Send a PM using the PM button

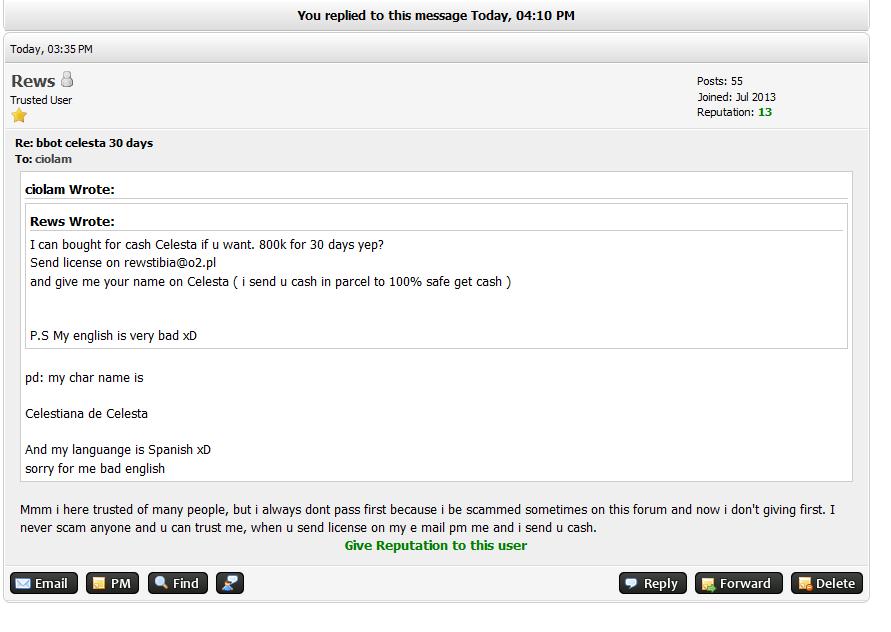(x=112, y=583)
